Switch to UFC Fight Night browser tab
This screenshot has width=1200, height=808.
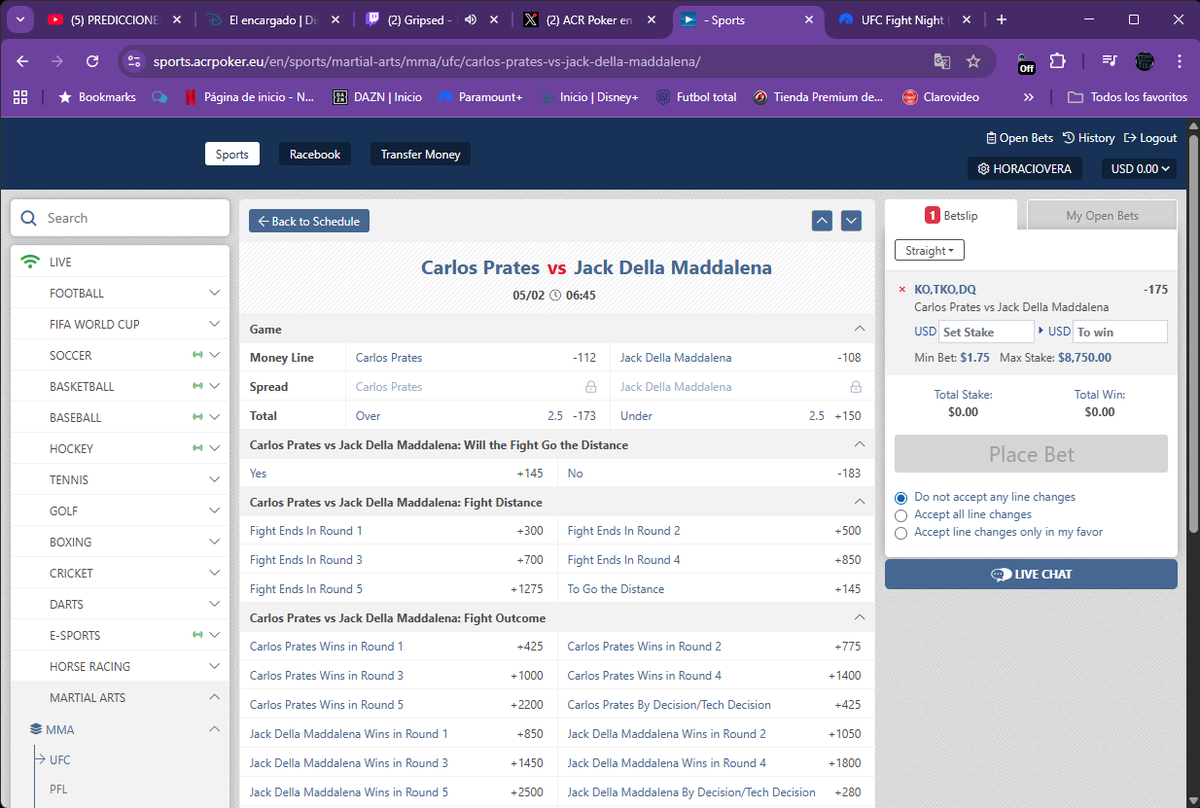point(905,19)
